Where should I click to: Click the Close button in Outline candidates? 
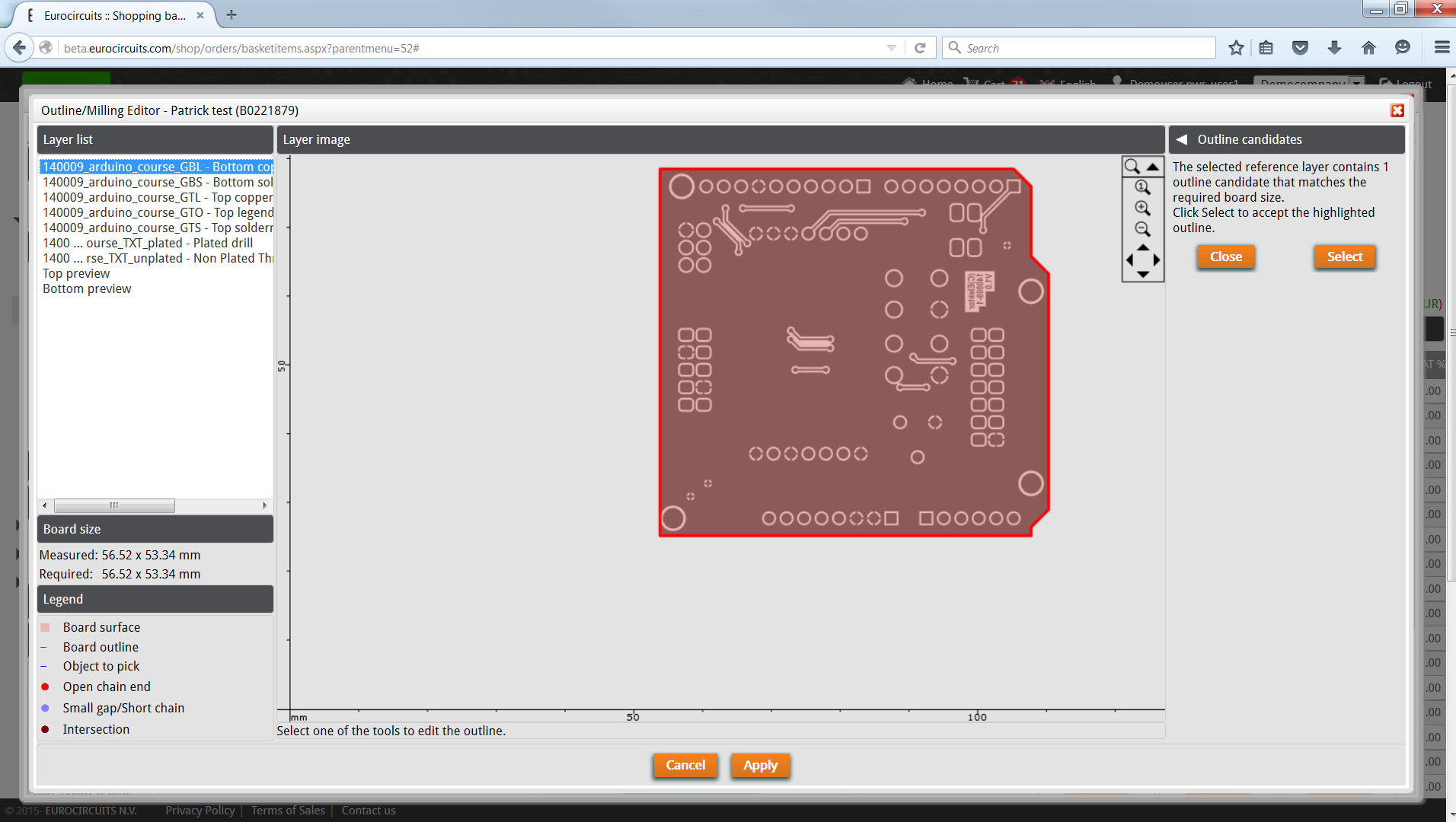(1226, 256)
